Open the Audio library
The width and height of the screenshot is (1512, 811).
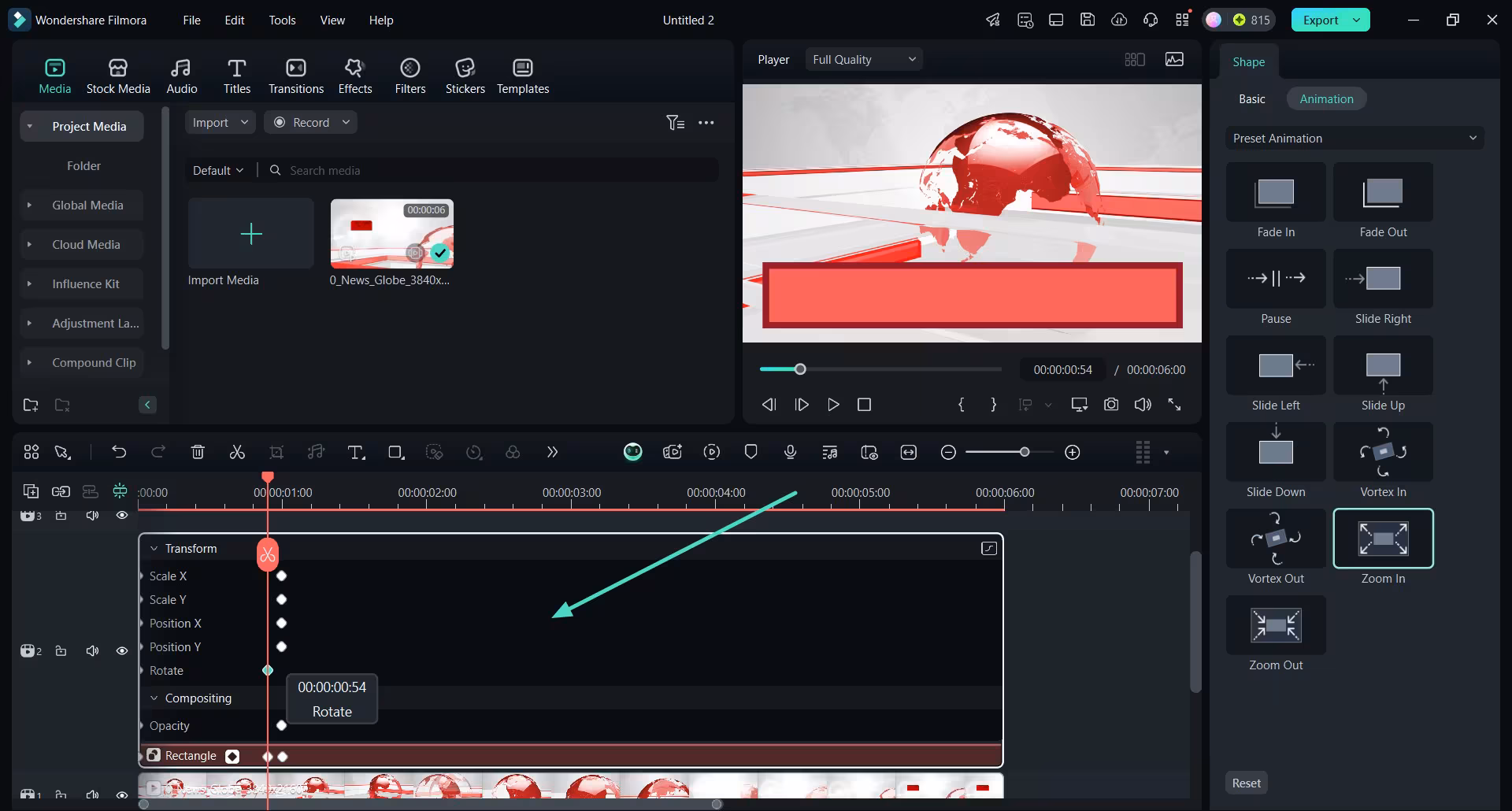182,76
